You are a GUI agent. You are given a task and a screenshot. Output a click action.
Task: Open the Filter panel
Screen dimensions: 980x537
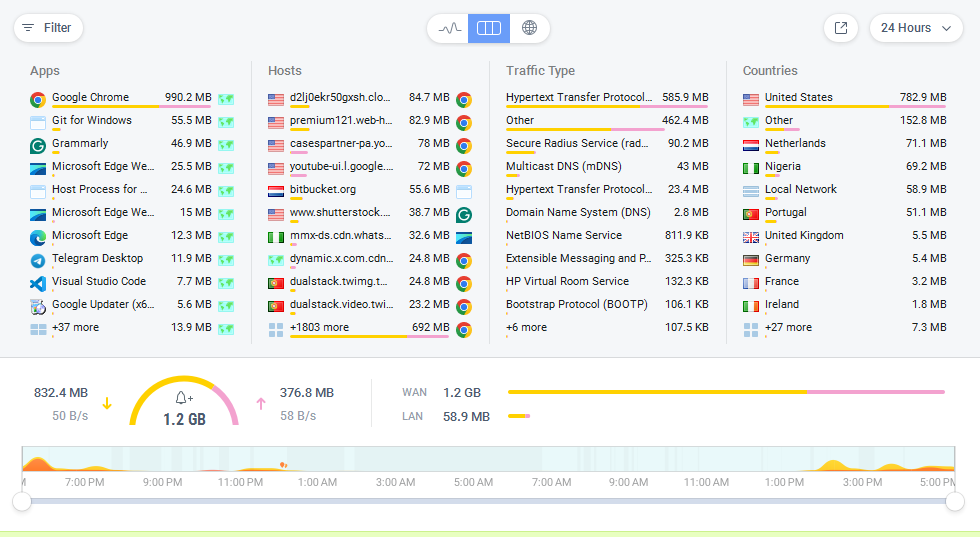pyautogui.click(x=48, y=28)
